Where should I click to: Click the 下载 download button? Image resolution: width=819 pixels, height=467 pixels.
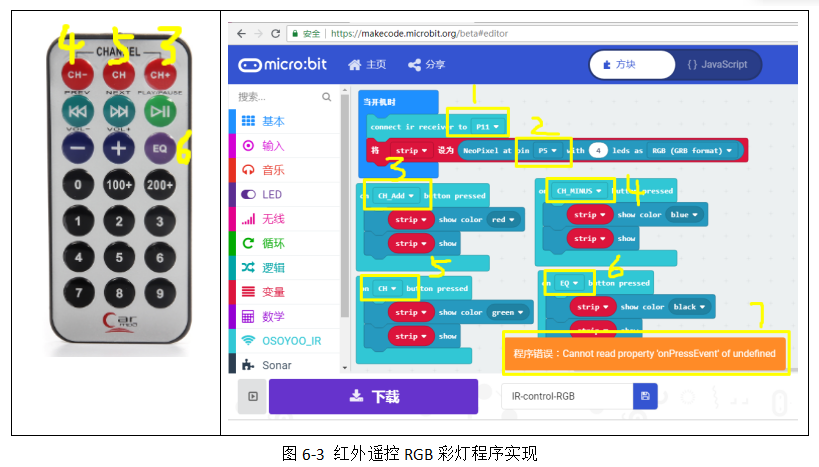coord(373,396)
